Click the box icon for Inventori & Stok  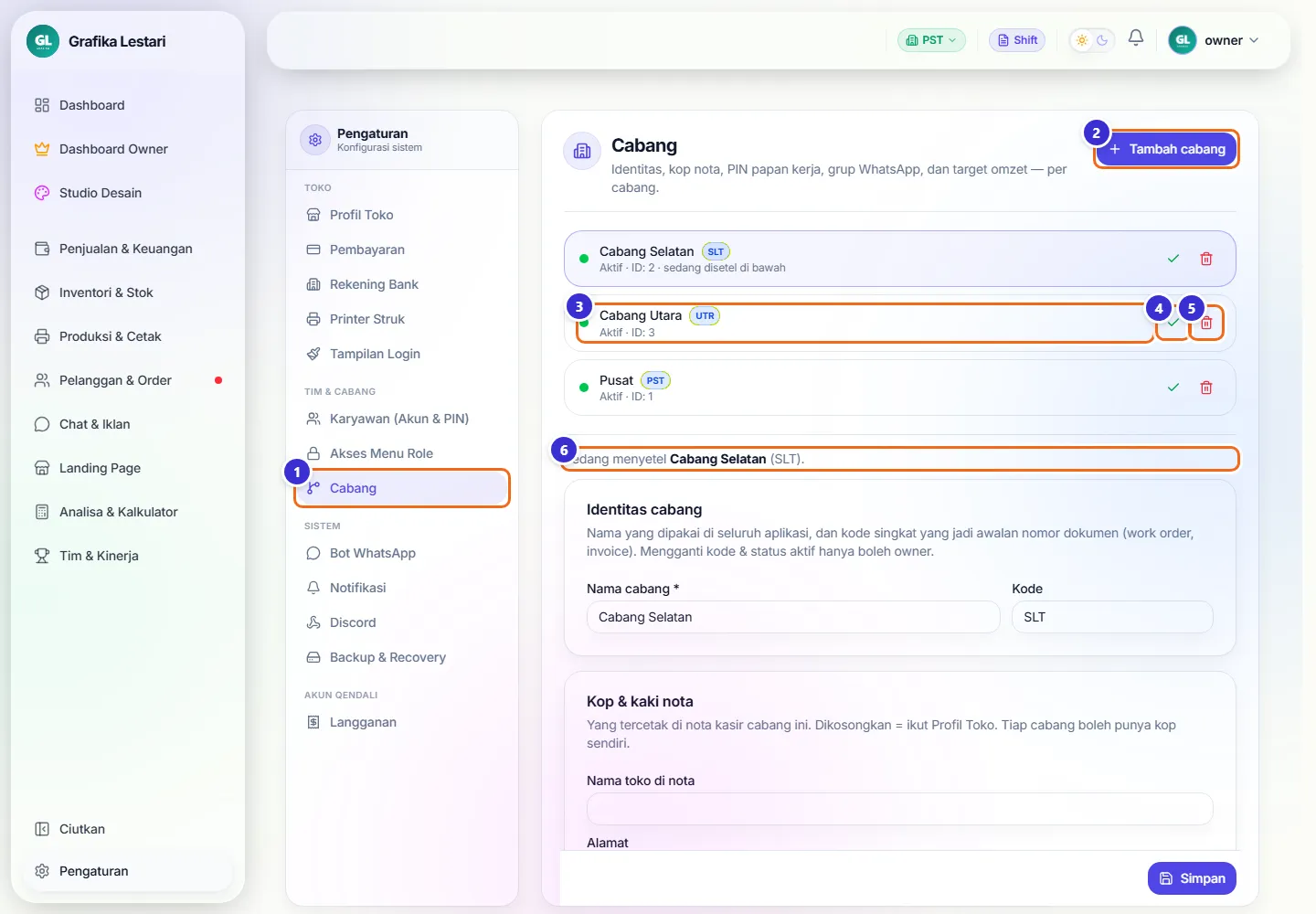click(x=42, y=292)
